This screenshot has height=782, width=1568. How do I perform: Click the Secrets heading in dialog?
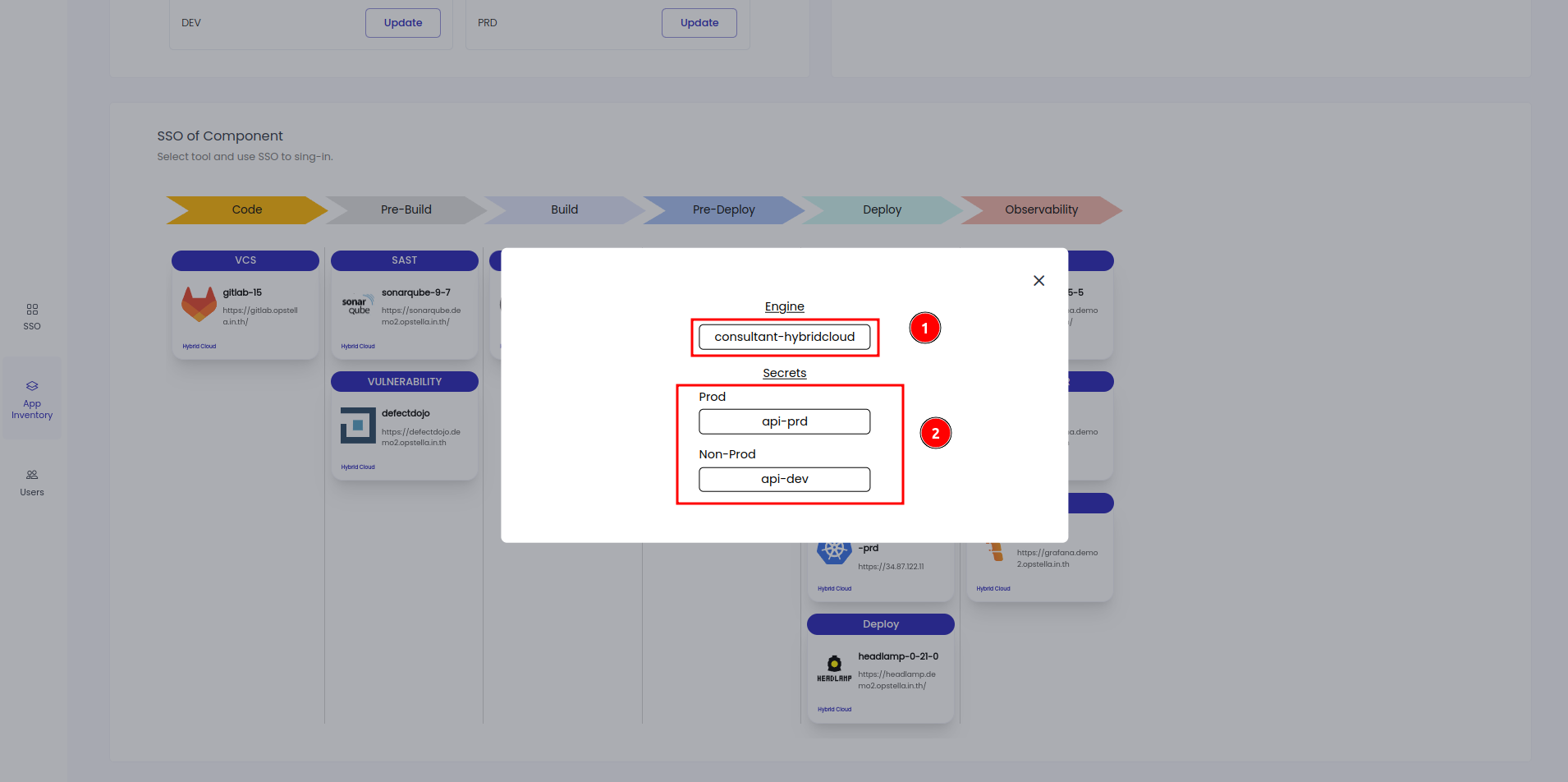(x=784, y=373)
